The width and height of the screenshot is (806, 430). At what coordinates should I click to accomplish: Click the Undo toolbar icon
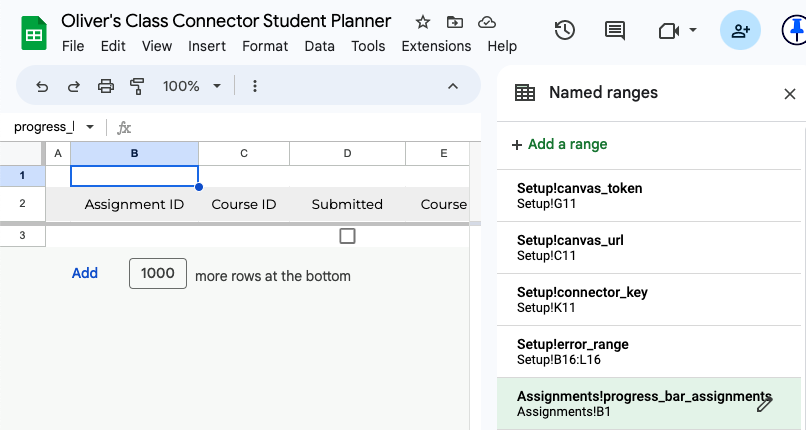pyautogui.click(x=42, y=86)
